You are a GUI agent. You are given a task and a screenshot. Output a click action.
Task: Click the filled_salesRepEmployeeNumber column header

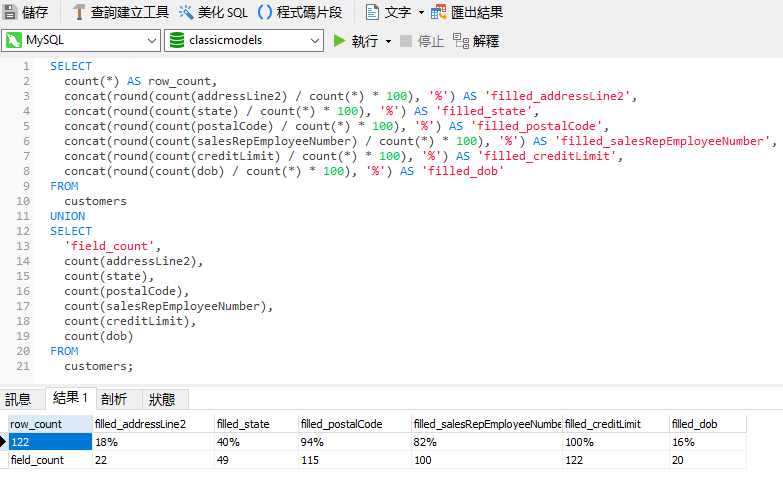pos(487,424)
